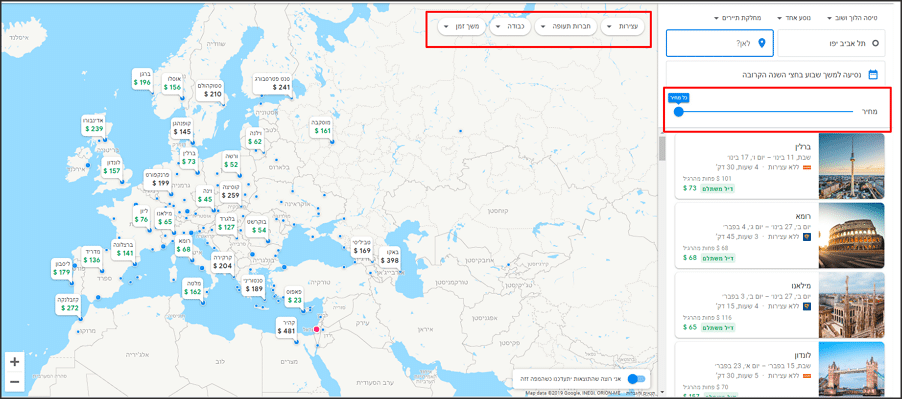Click the $ 68 price in Rome card

[x=689, y=258]
